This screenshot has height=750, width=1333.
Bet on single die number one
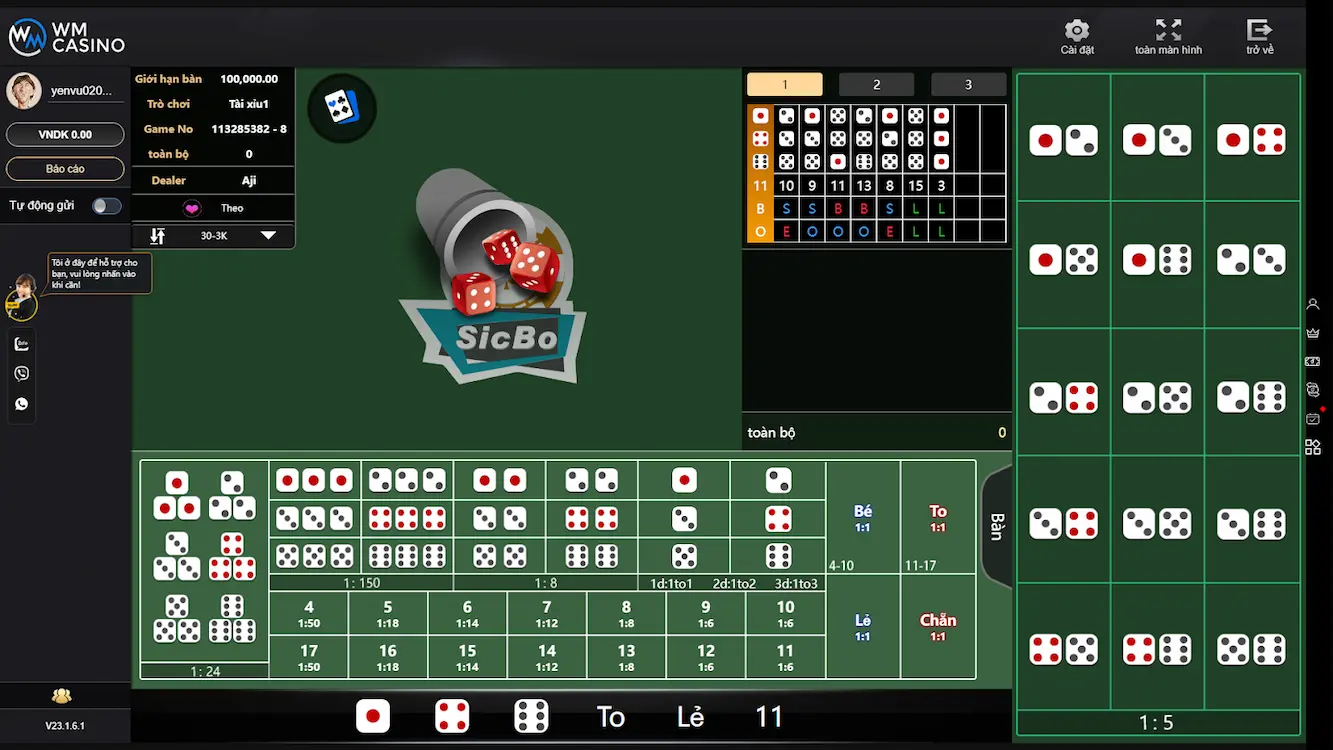[684, 481]
